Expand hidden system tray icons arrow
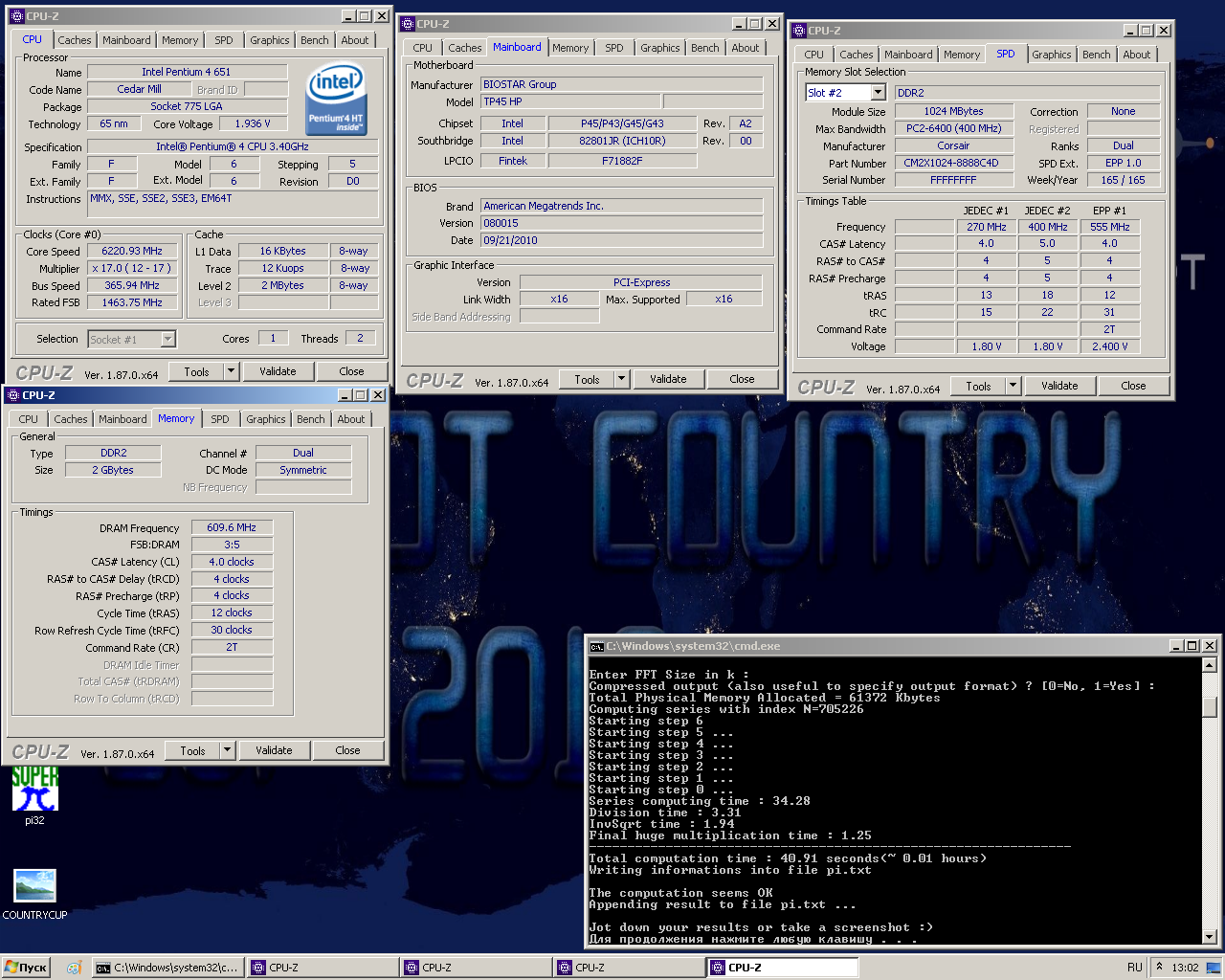Screen dimensions: 1225x980 coord(1159,967)
